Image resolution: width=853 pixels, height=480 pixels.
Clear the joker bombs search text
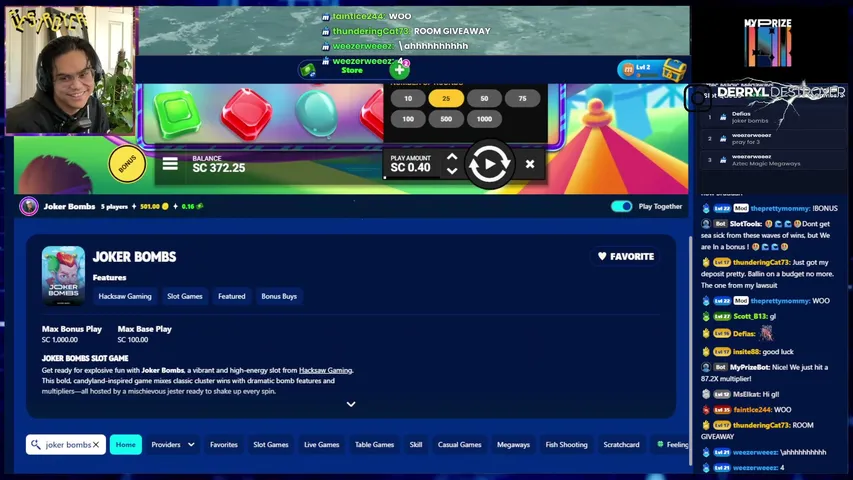[x=96, y=445]
